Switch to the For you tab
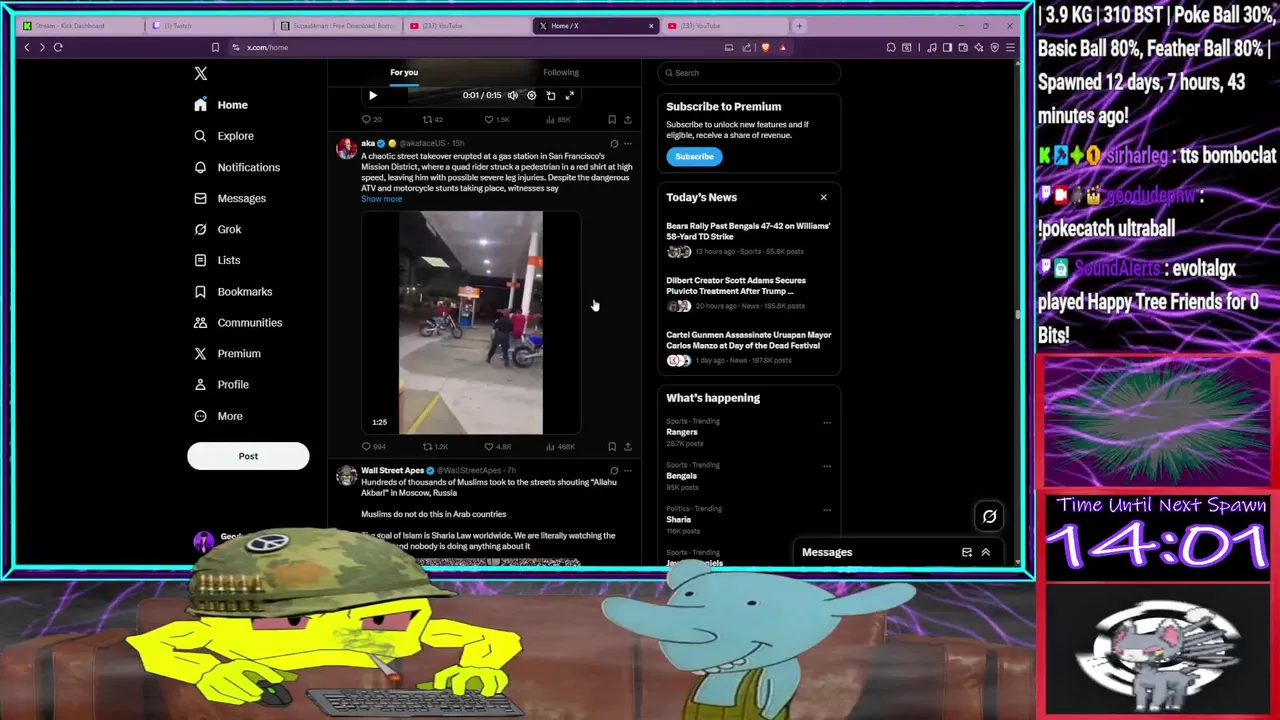This screenshot has width=1280, height=720. [404, 72]
